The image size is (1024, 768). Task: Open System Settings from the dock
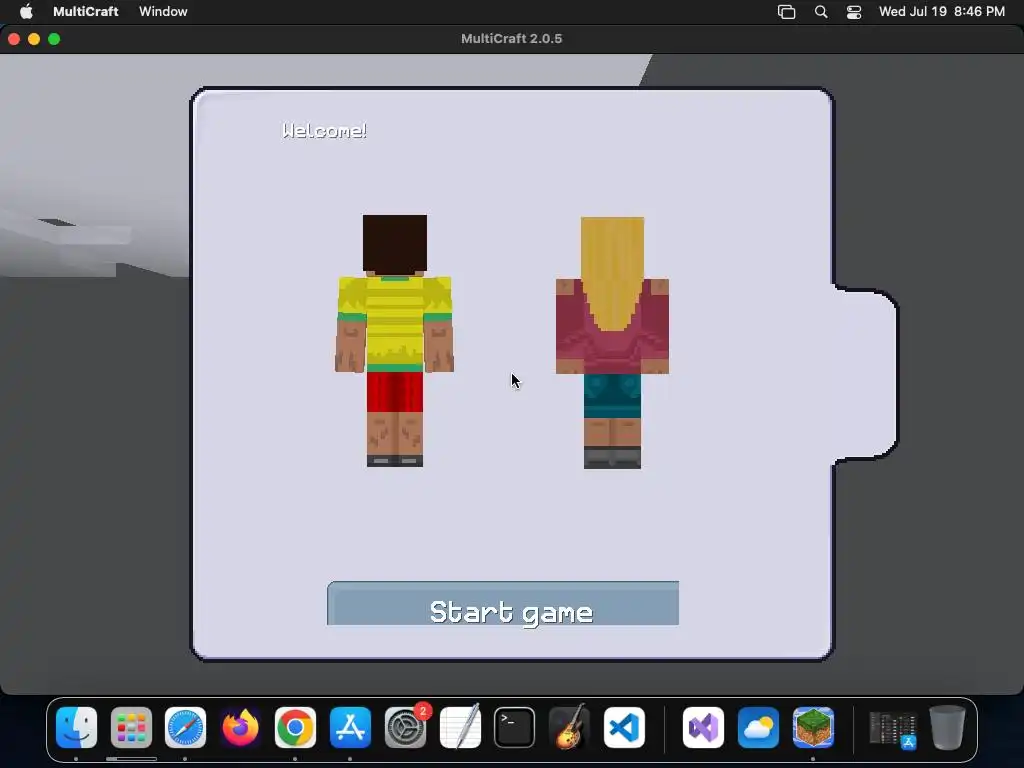[405, 728]
